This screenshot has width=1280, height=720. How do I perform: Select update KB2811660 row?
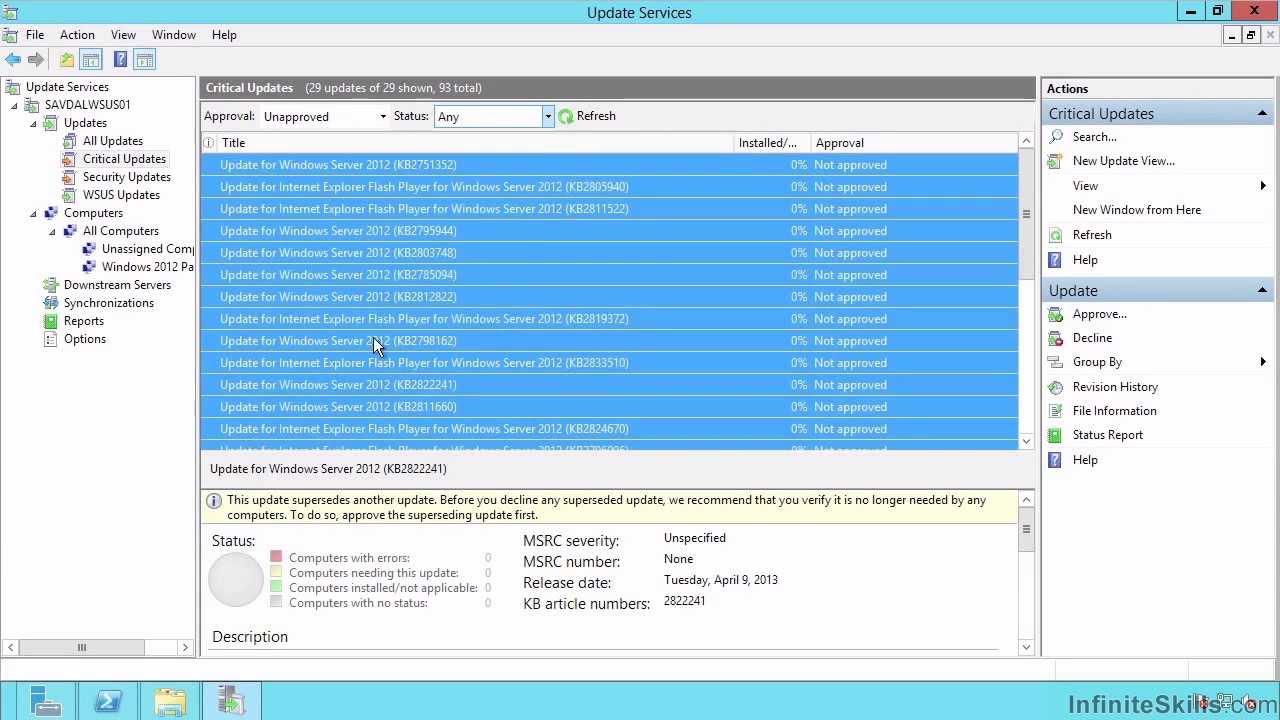point(609,407)
